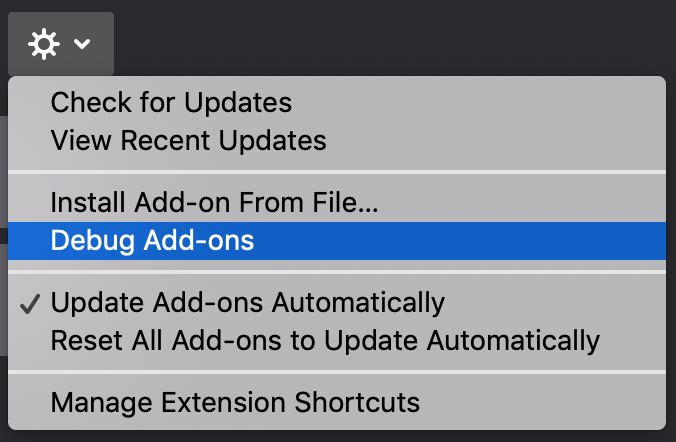Go to extension keyboard shortcuts management
This screenshot has height=442, width=676.
[x=337, y=403]
